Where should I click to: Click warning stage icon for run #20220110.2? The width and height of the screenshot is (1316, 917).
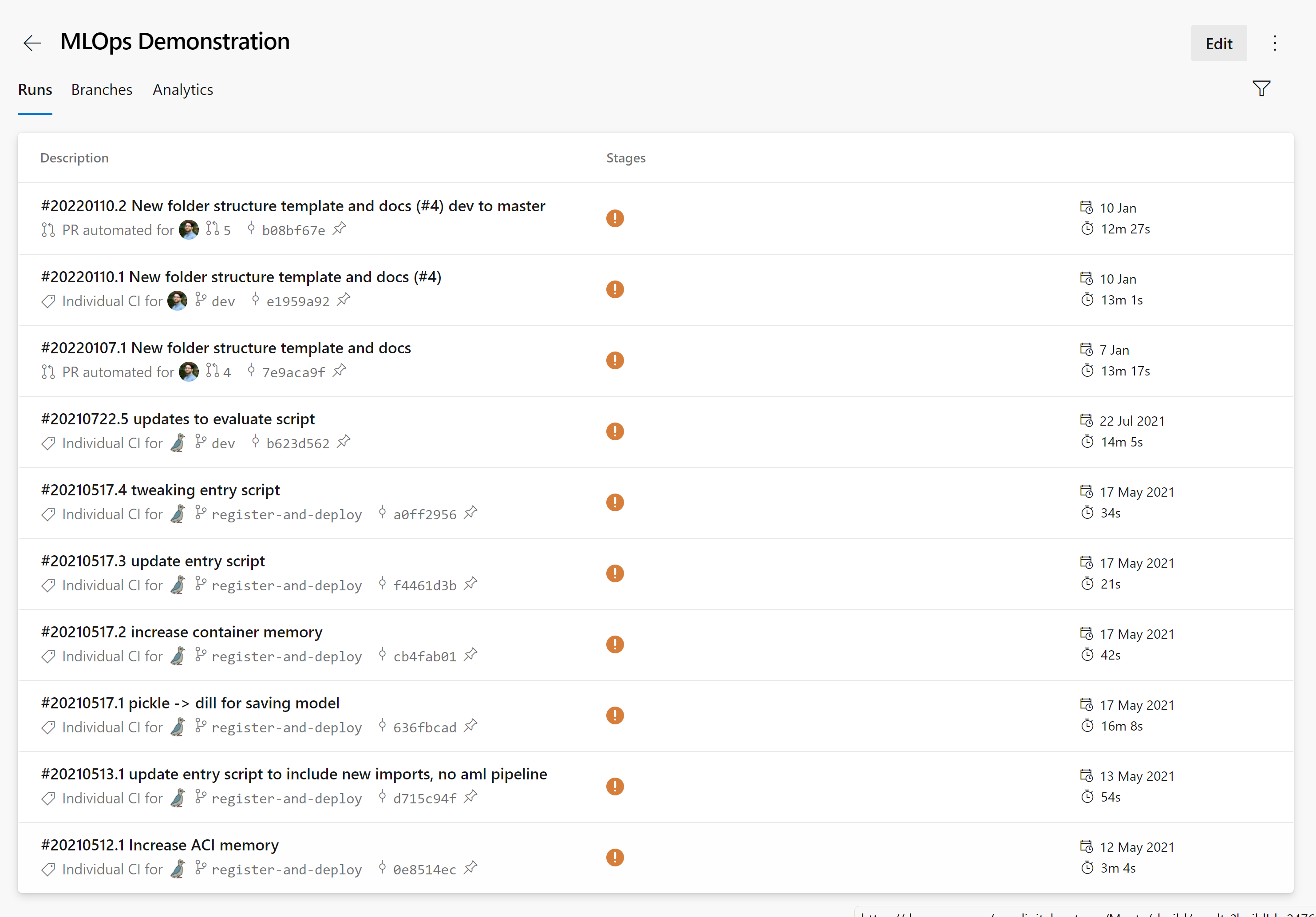pos(615,218)
